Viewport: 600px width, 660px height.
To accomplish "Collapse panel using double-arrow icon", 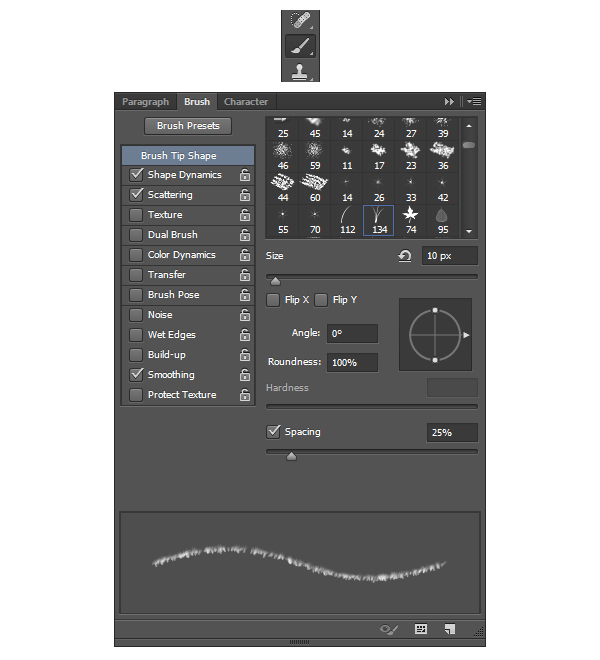I will 450,102.
